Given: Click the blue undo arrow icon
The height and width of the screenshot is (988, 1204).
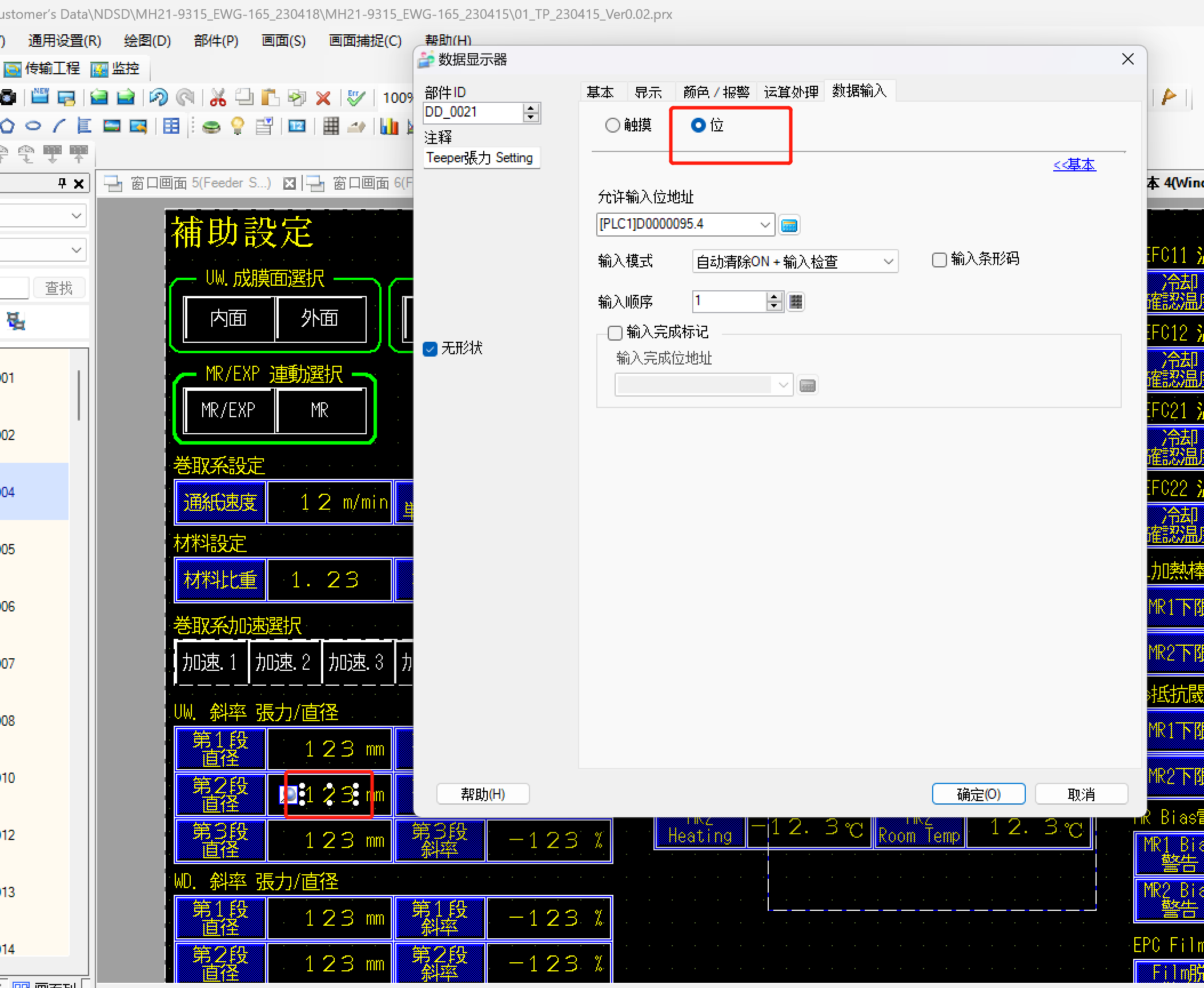Looking at the screenshot, I should click(x=158, y=98).
